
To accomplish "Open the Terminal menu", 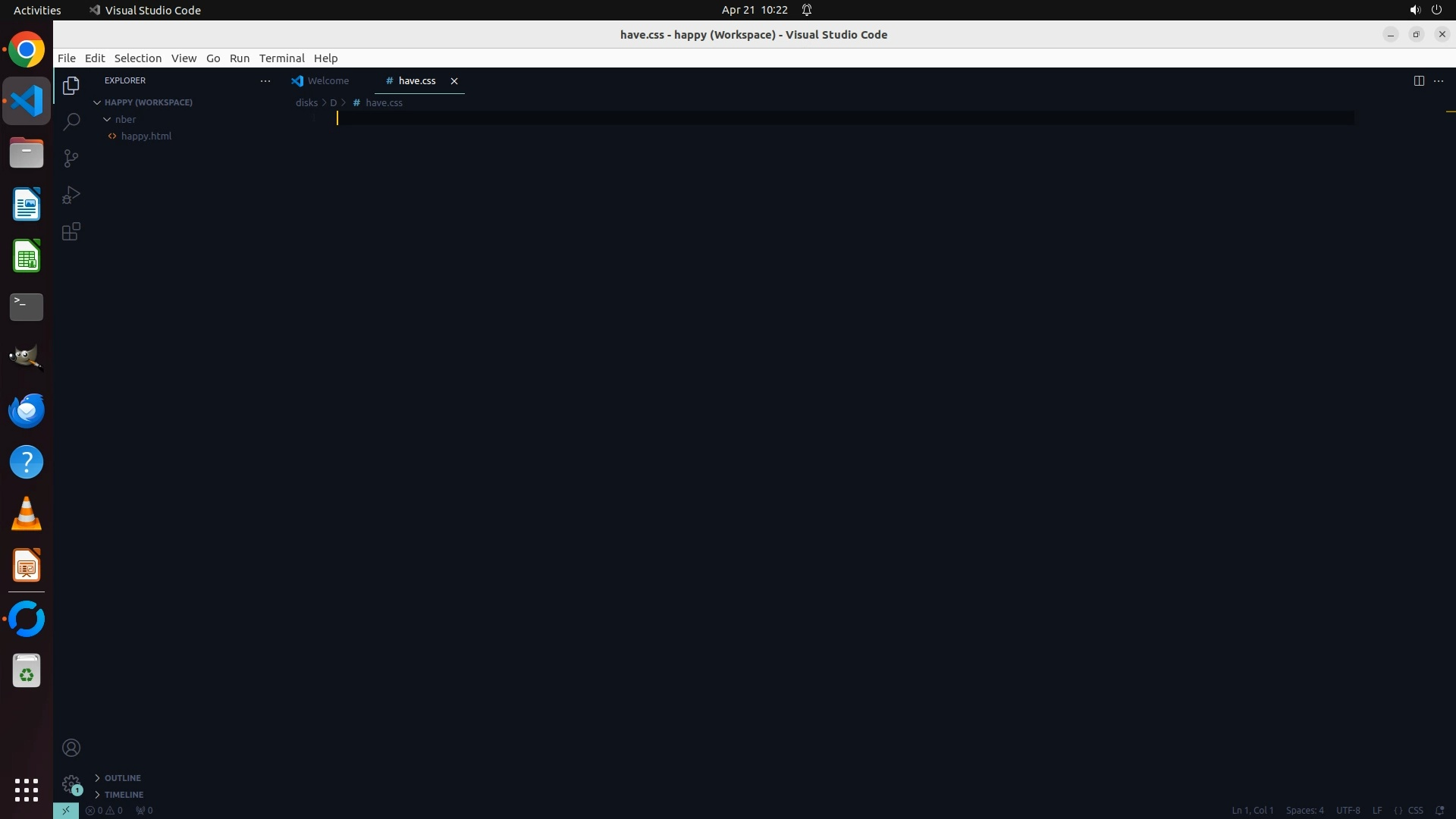I will click(x=281, y=58).
